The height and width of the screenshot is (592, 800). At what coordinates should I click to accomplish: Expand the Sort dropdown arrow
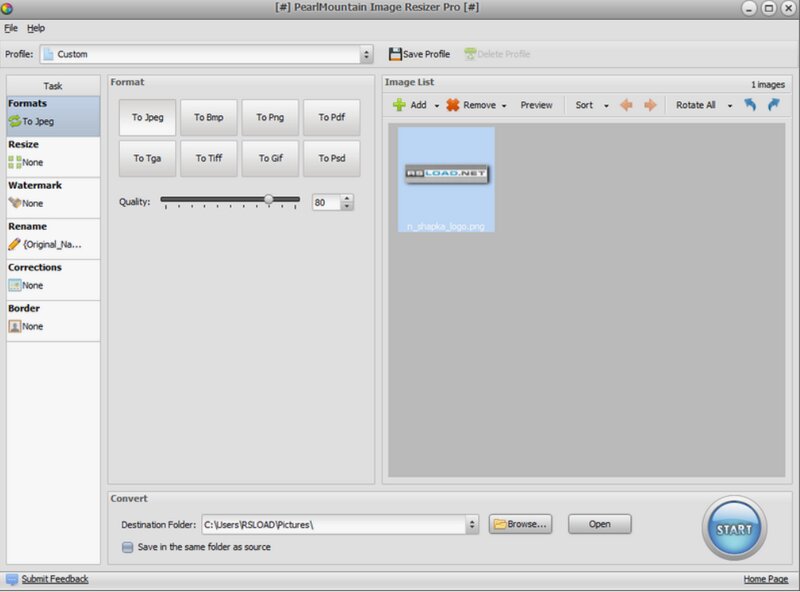coord(606,106)
